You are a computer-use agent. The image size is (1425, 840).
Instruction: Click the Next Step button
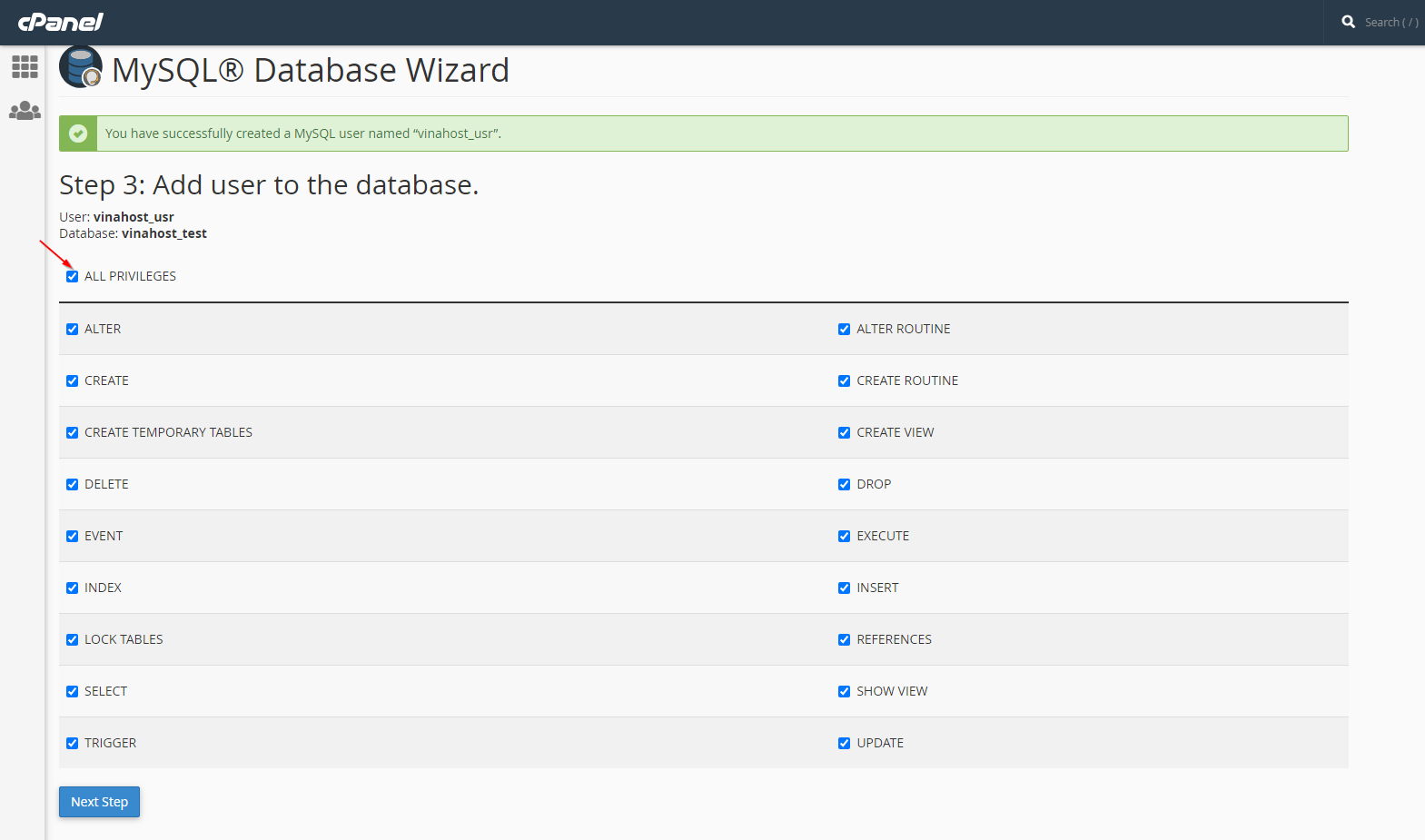(x=100, y=802)
